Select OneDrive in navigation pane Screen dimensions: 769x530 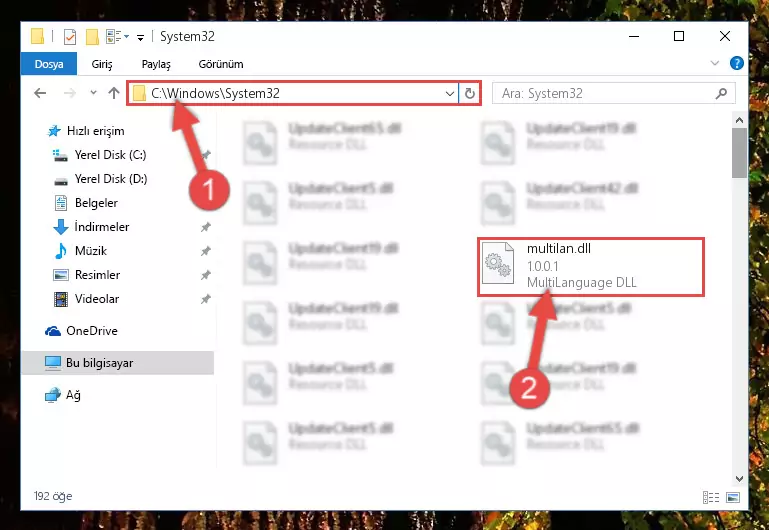click(81, 331)
